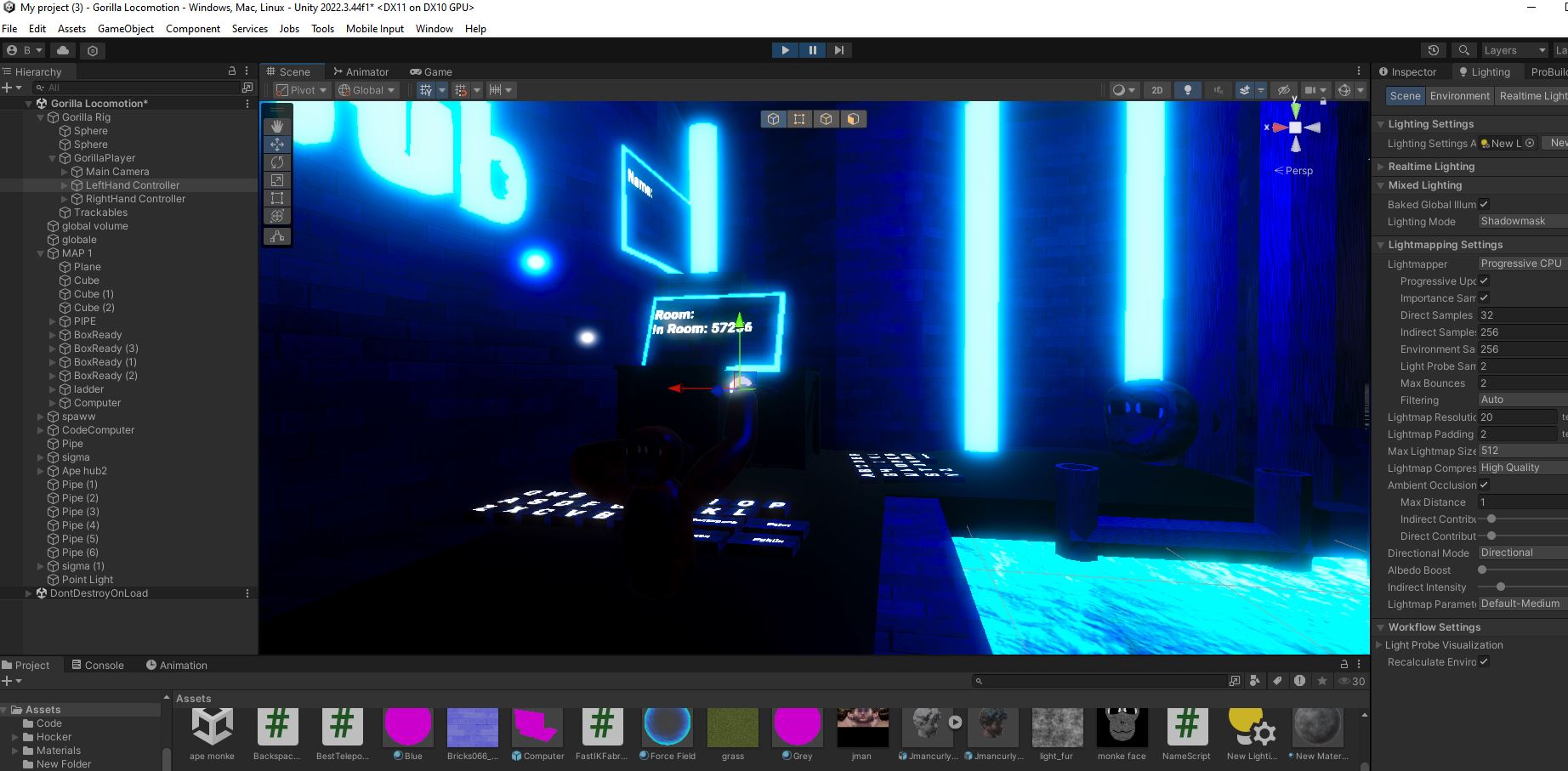Viewport: 1568px width, 771px height.
Task: Toggle Recalculate Environment checkbox
Action: point(1484,661)
